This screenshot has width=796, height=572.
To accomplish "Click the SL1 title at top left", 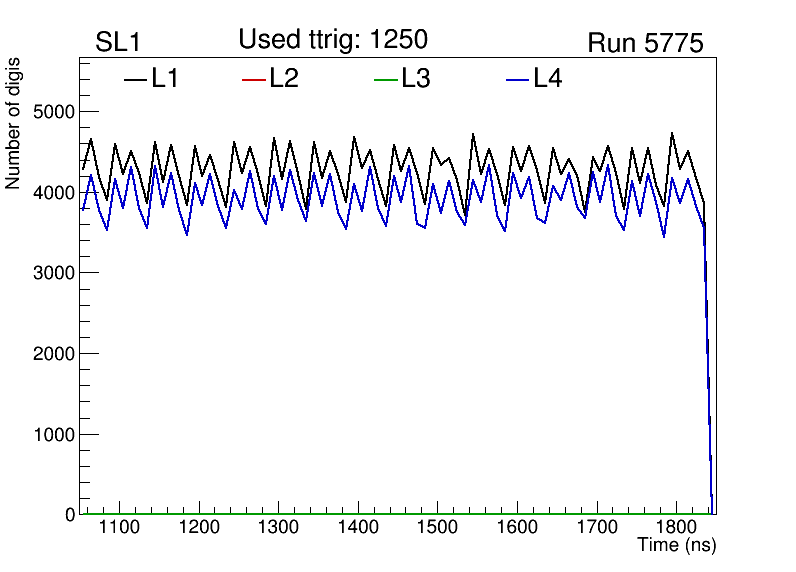I will pos(117,43).
